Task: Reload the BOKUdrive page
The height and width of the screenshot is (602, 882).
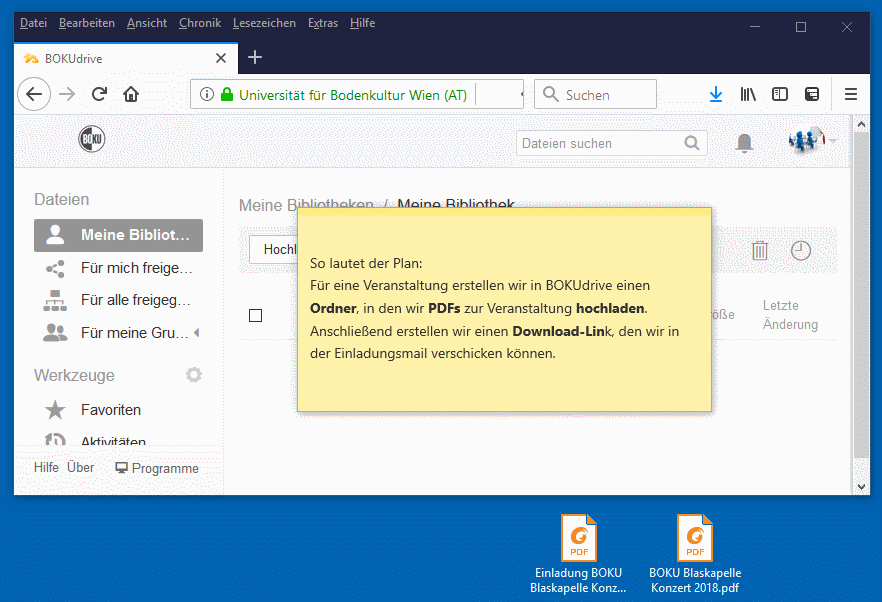Action: (100, 94)
